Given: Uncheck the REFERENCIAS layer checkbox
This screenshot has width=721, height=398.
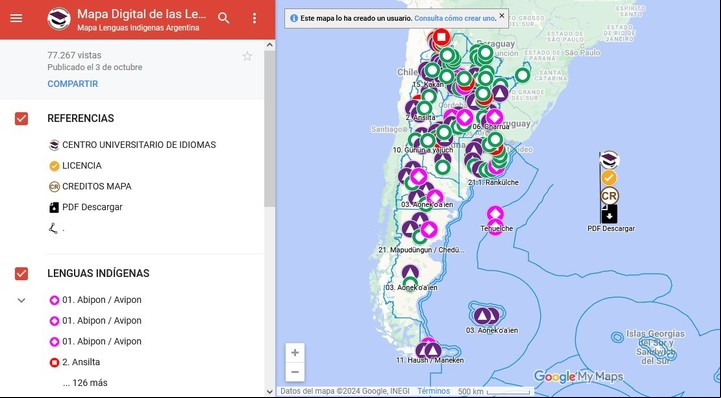Looking at the screenshot, I should (x=21, y=119).
